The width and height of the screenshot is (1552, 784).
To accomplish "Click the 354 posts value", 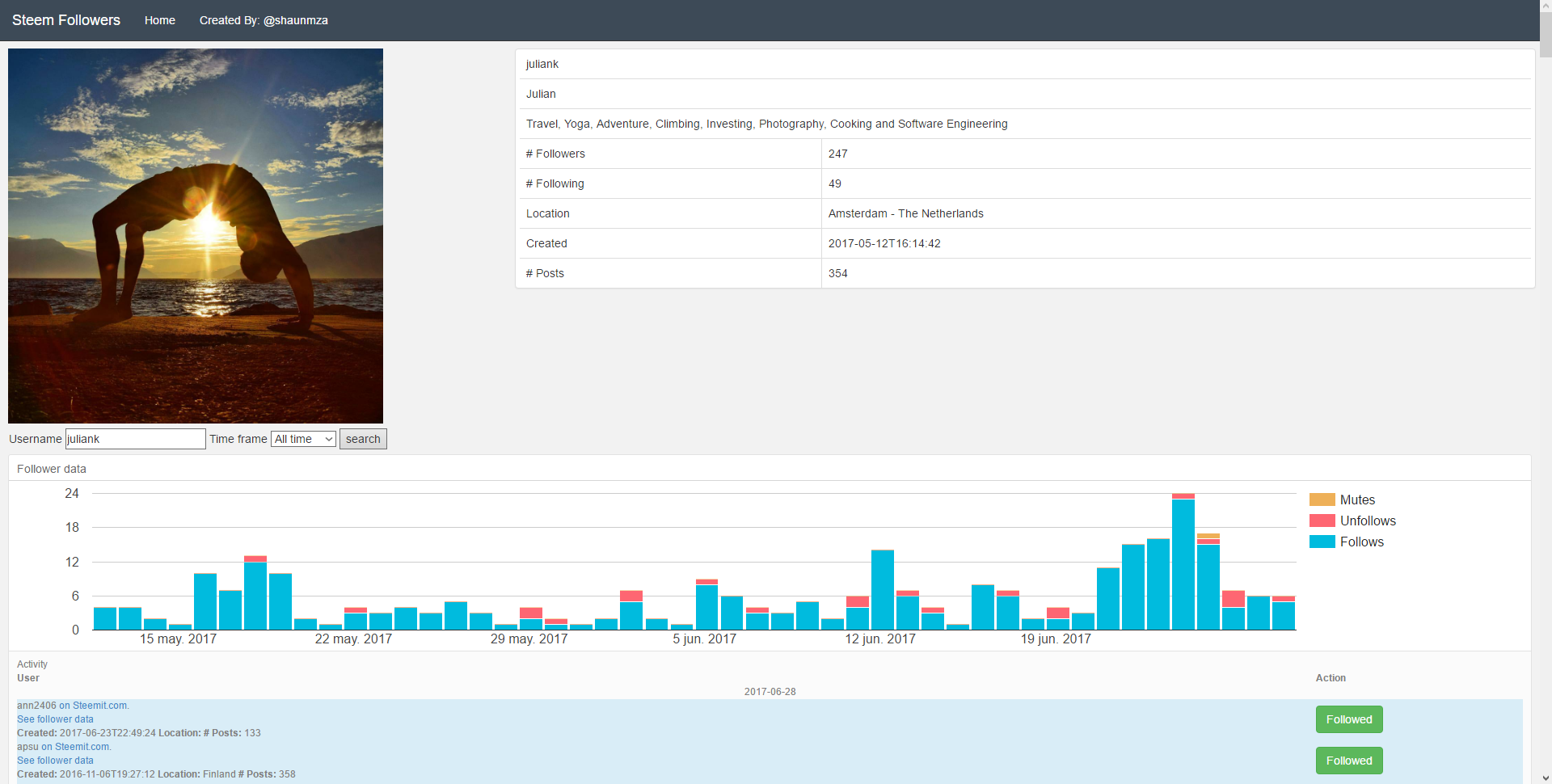I will pyautogui.click(x=837, y=273).
